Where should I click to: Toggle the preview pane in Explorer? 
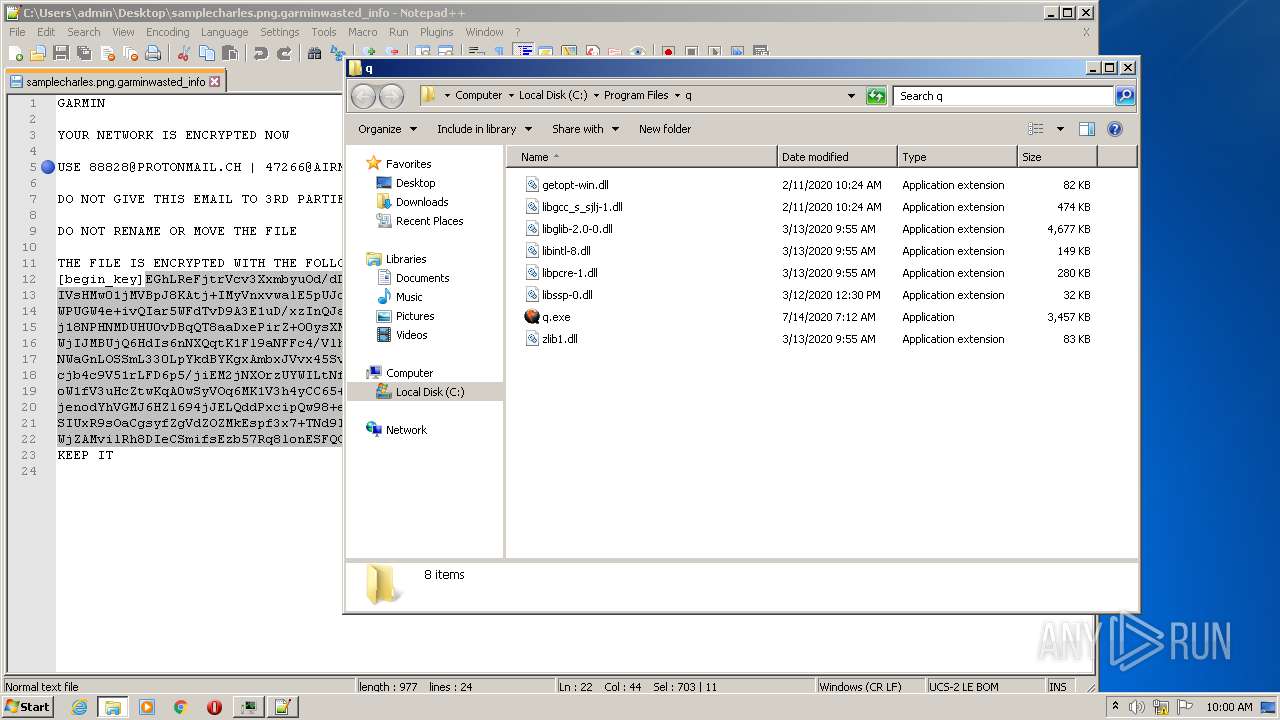pos(1087,129)
